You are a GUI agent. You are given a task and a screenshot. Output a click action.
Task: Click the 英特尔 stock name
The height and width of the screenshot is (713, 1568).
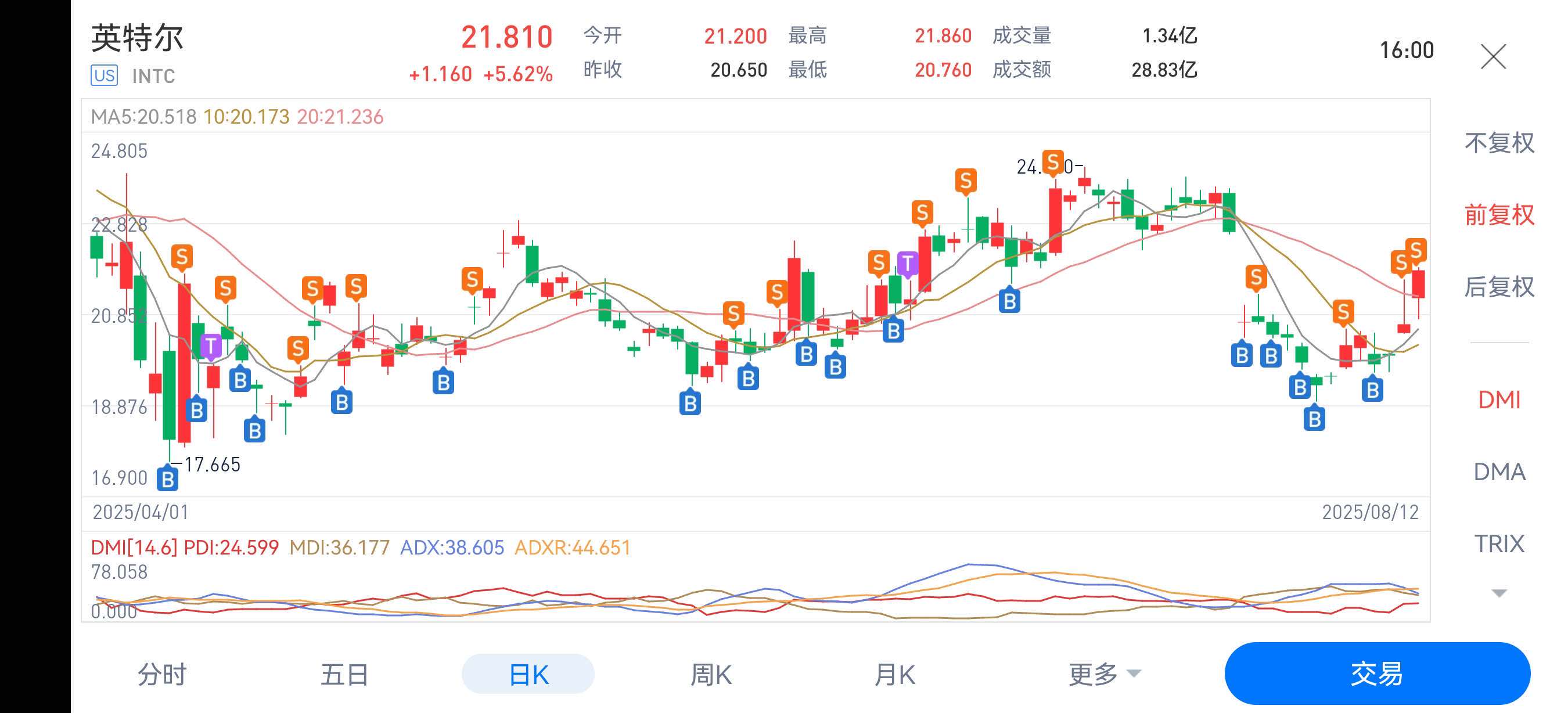click(137, 38)
